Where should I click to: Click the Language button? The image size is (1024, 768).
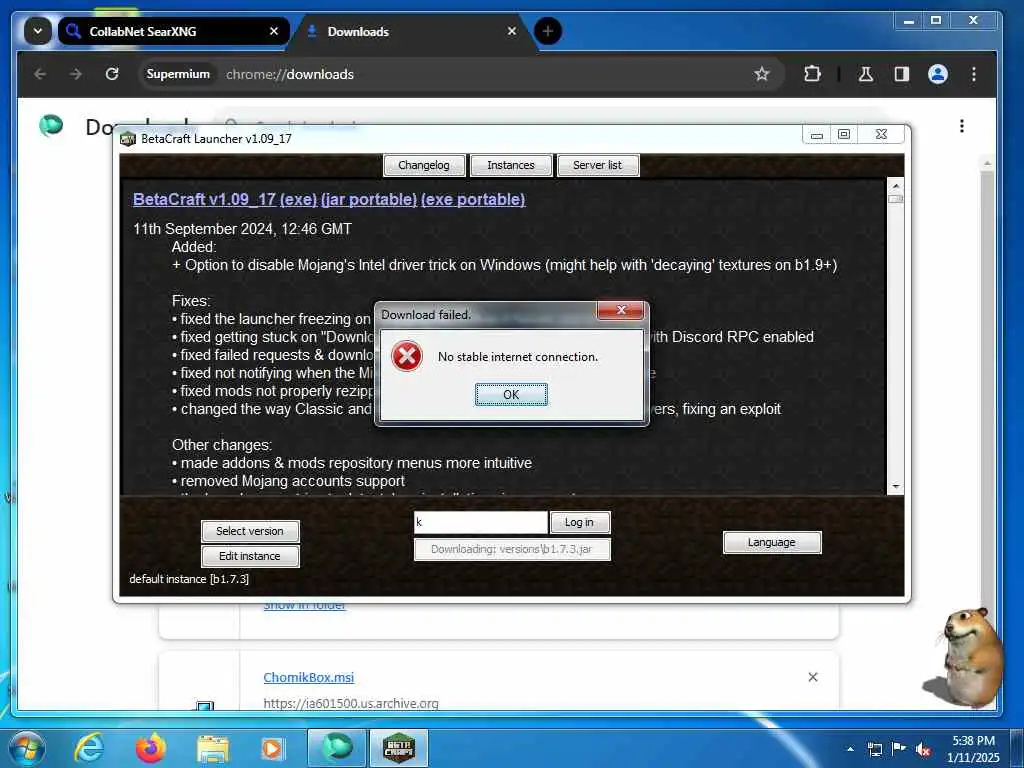772,542
